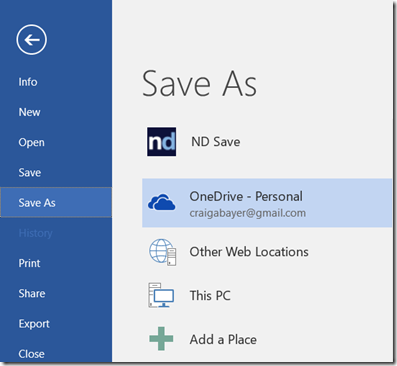Click the ND Save label

coord(216,142)
